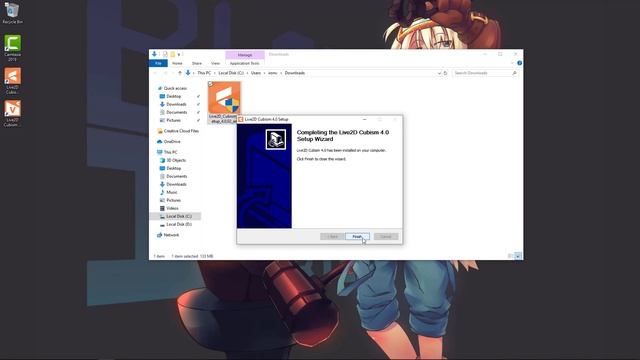Viewport: 640px width, 360px height.
Task: Select the Live2D Cubism Editor desktop shortcut
Action: 12,80
